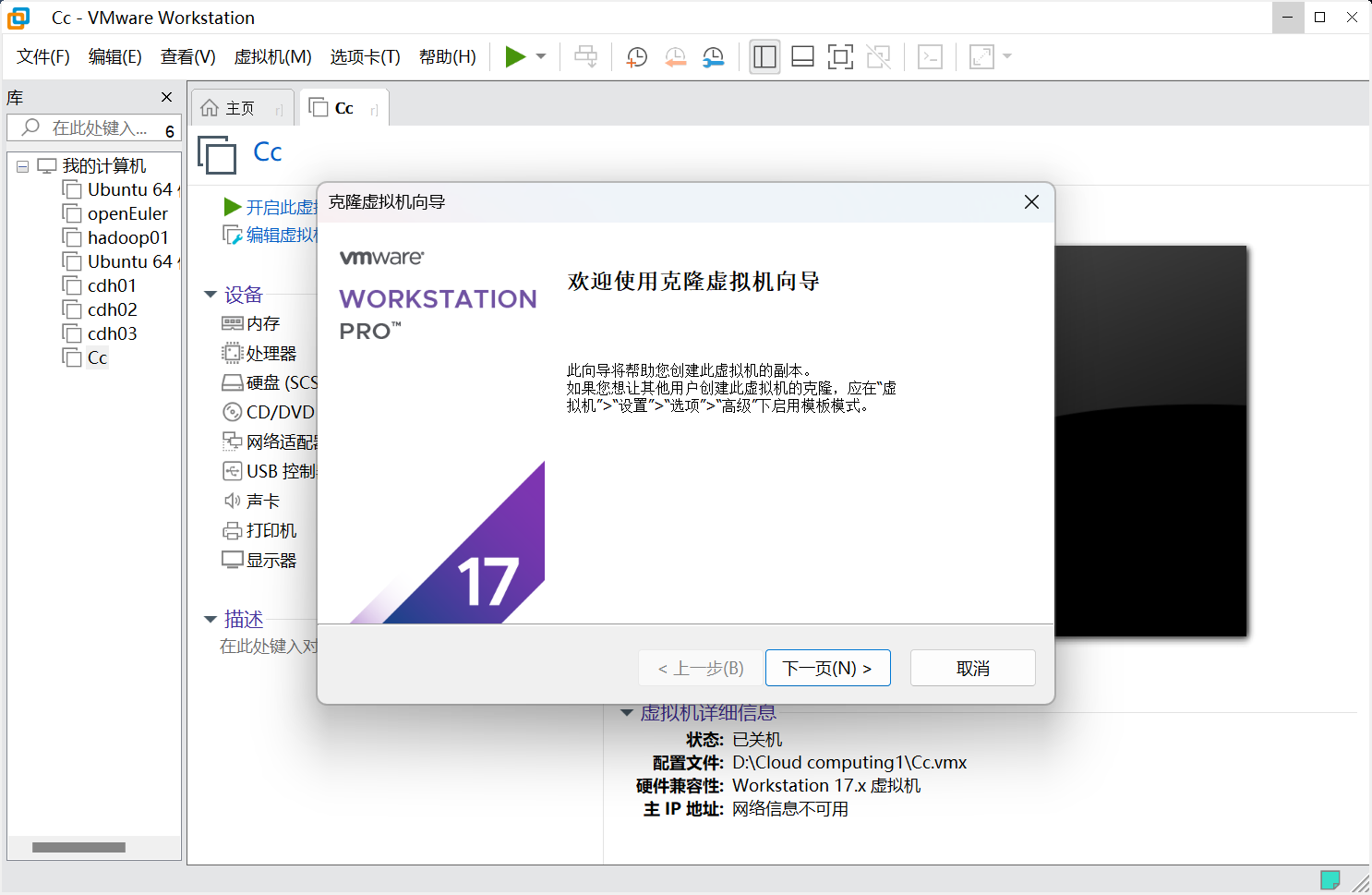Close the library panel with its X

(166, 97)
